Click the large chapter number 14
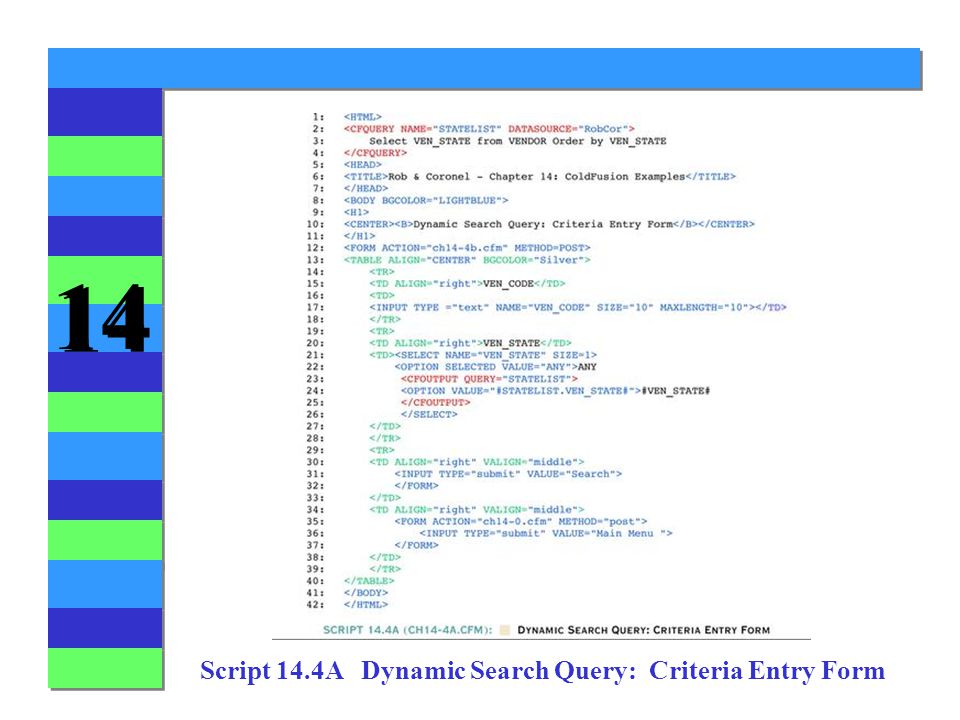 (x=104, y=317)
